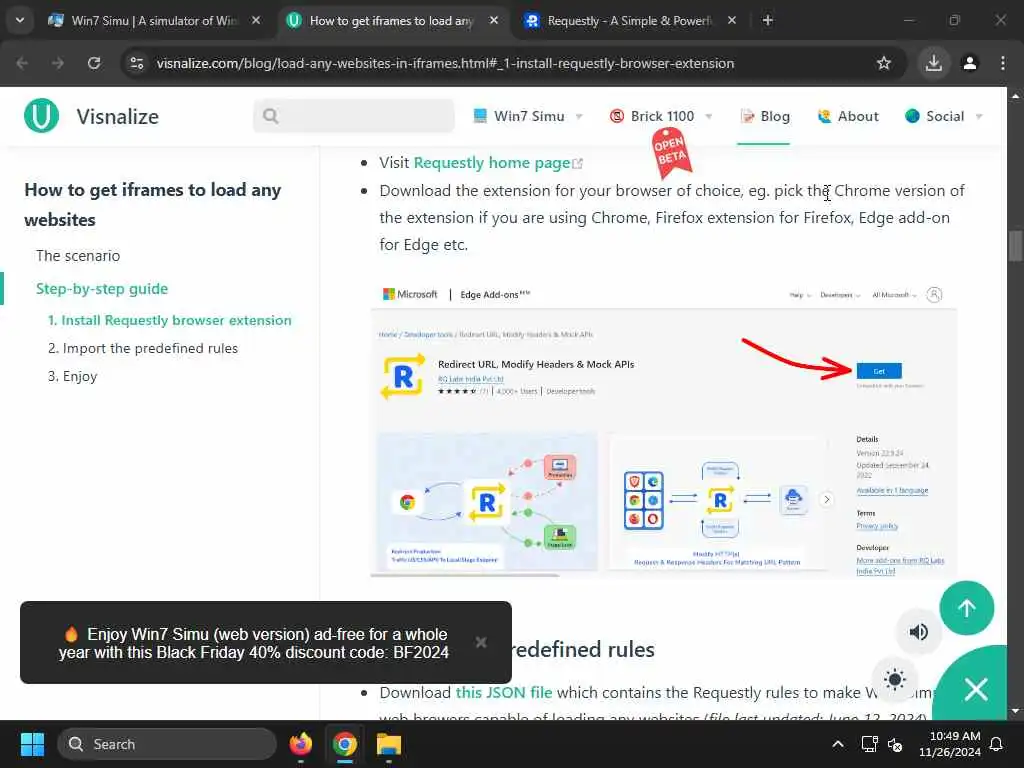The image size is (1024, 768).
Task: Open the Blog menu item
Action: [x=765, y=116]
